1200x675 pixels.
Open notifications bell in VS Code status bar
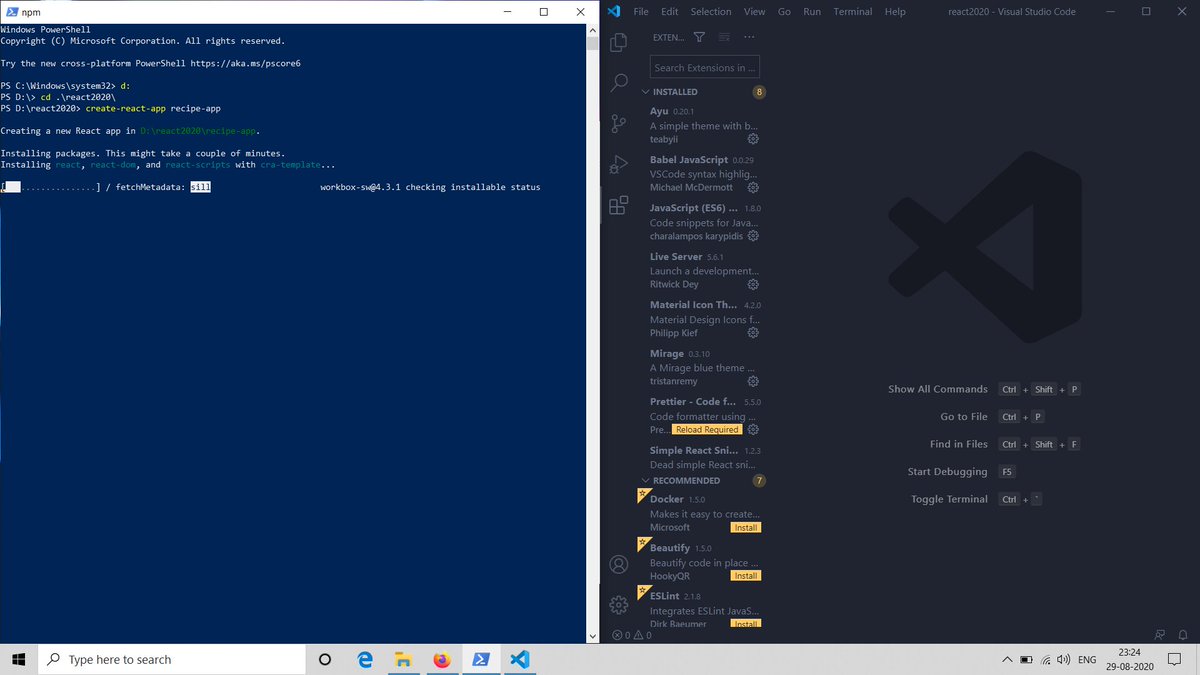[1182, 635]
